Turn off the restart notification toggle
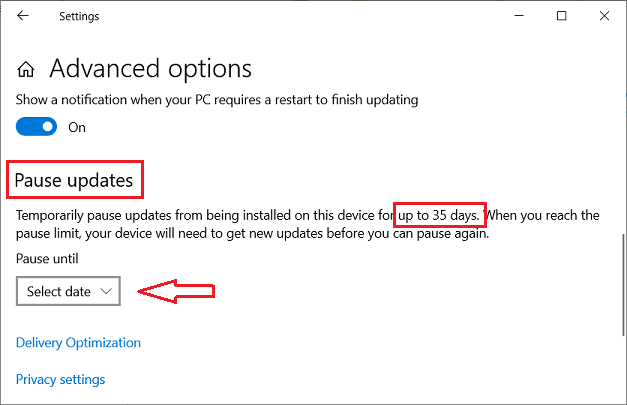The width and height of the screenshot is (627, 405). click(x=36, y=127)
